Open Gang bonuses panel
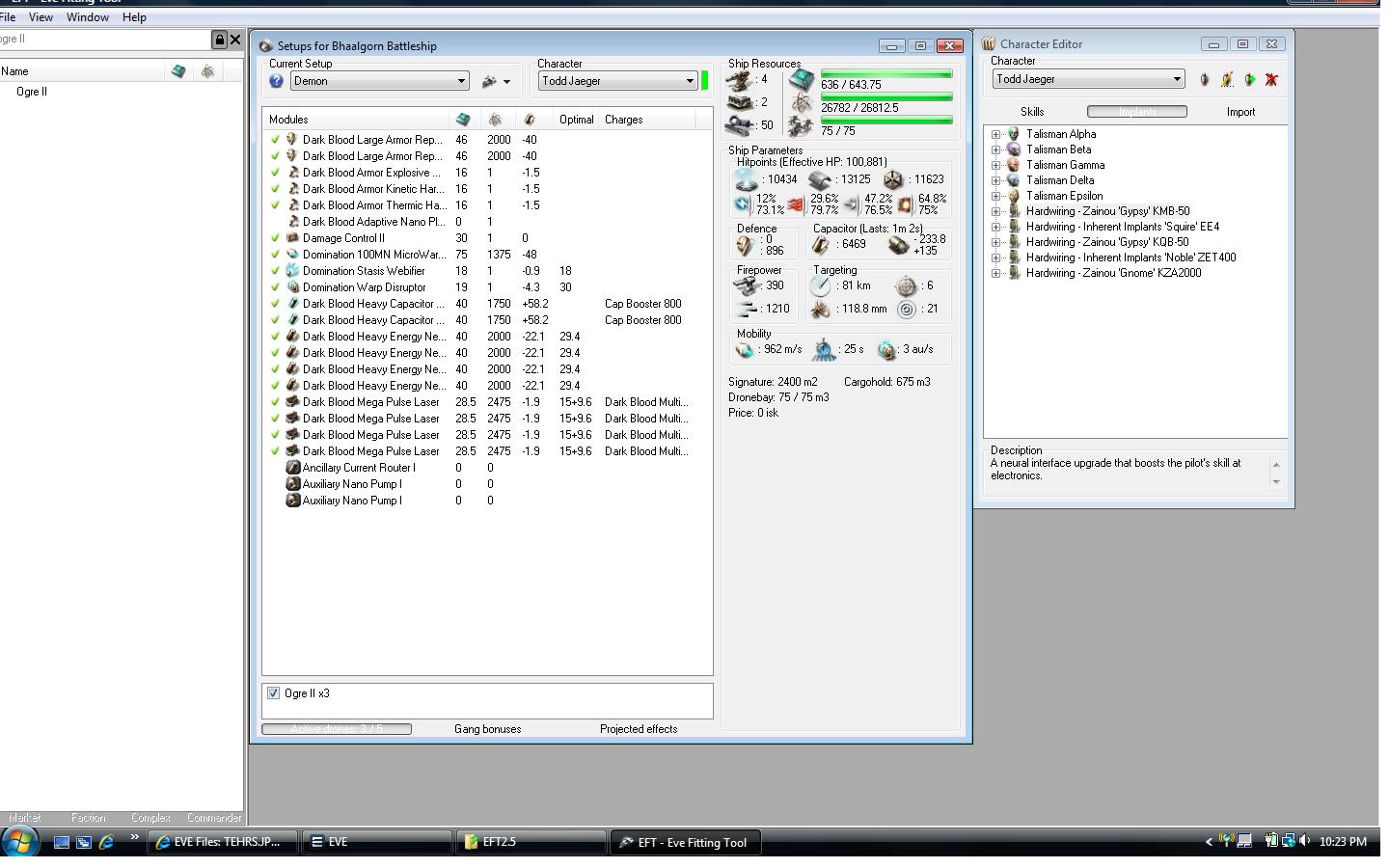This screenshot has height=868, width=1389. point(487,729)
